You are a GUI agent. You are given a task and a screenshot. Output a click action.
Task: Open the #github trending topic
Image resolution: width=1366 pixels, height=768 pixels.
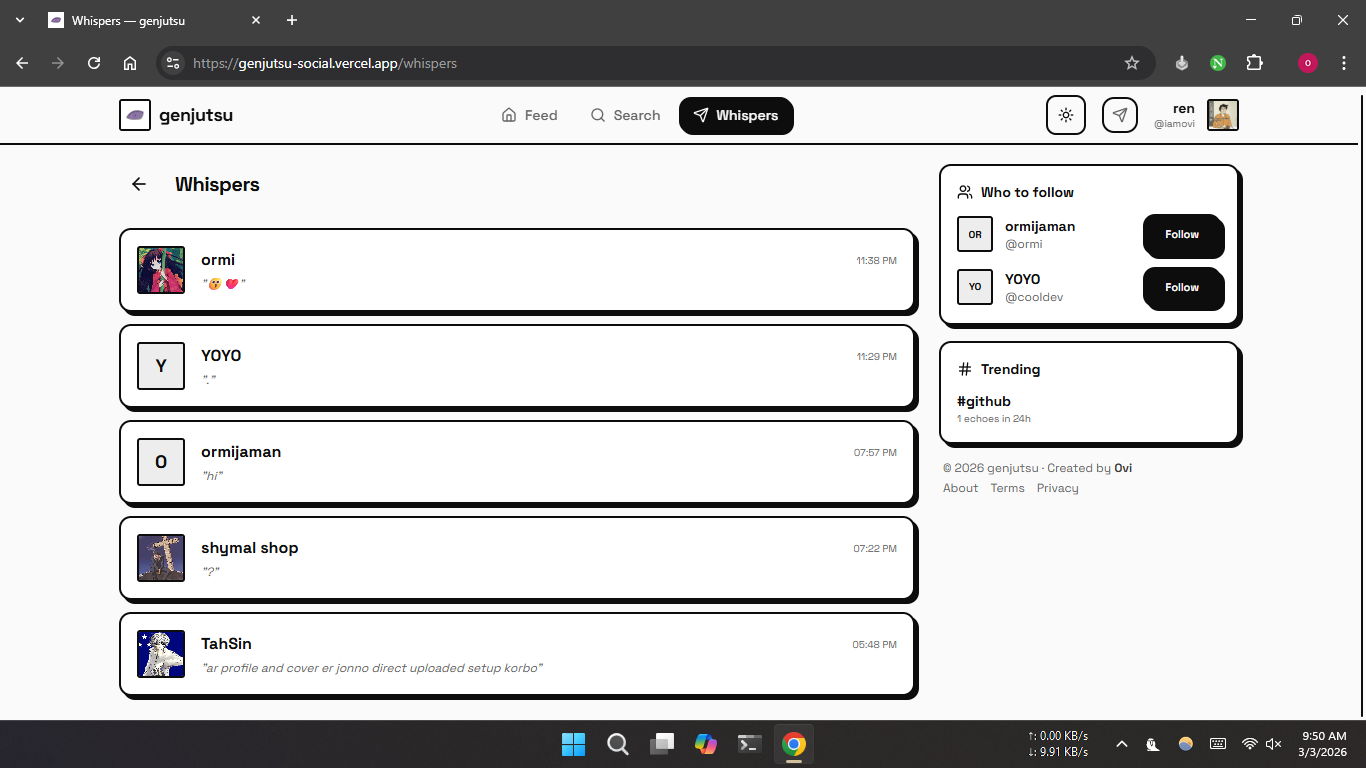[x=984, y=401]
